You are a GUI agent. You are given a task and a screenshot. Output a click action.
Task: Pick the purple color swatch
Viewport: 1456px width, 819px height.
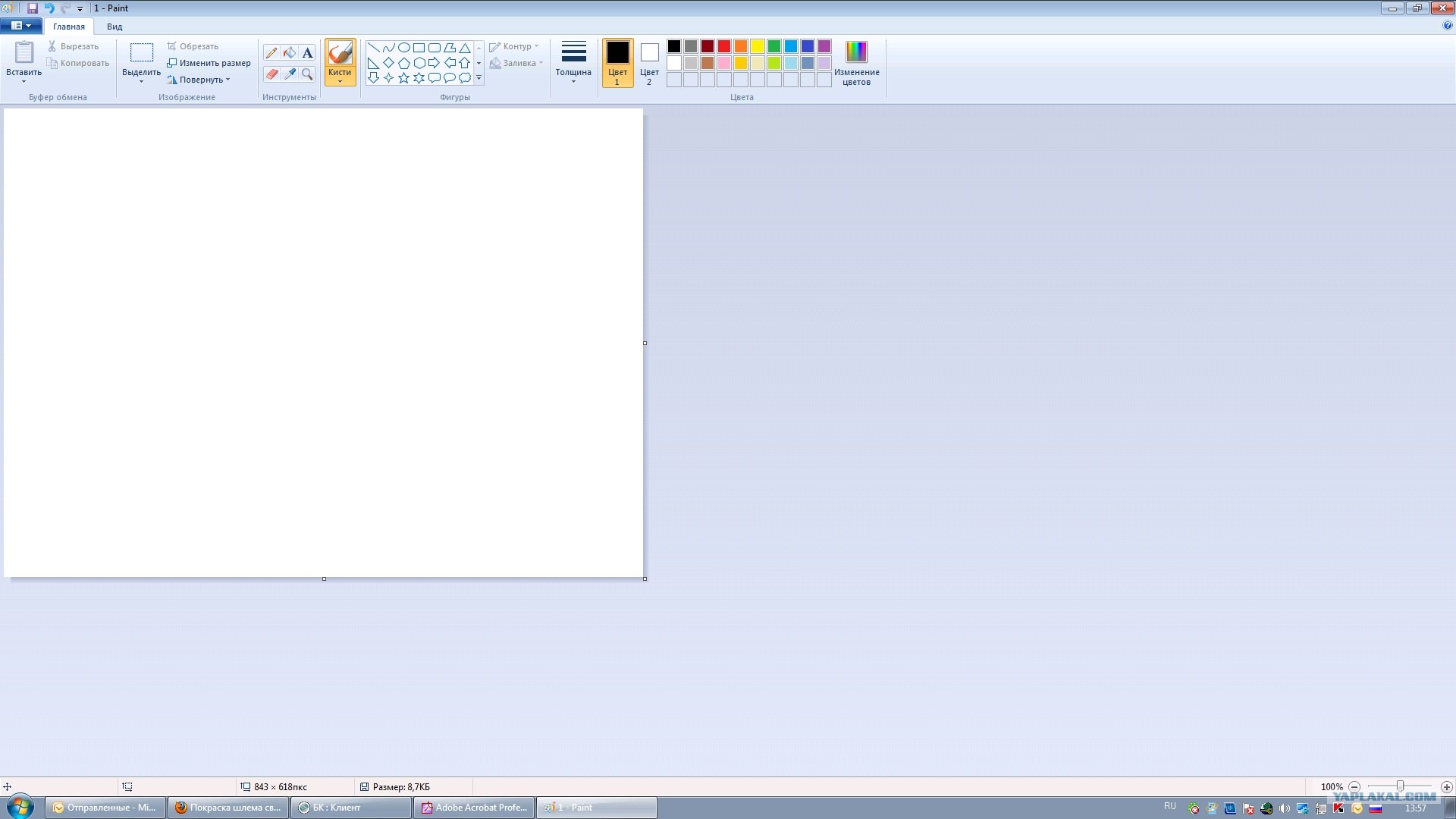click(x=824, y=46)
